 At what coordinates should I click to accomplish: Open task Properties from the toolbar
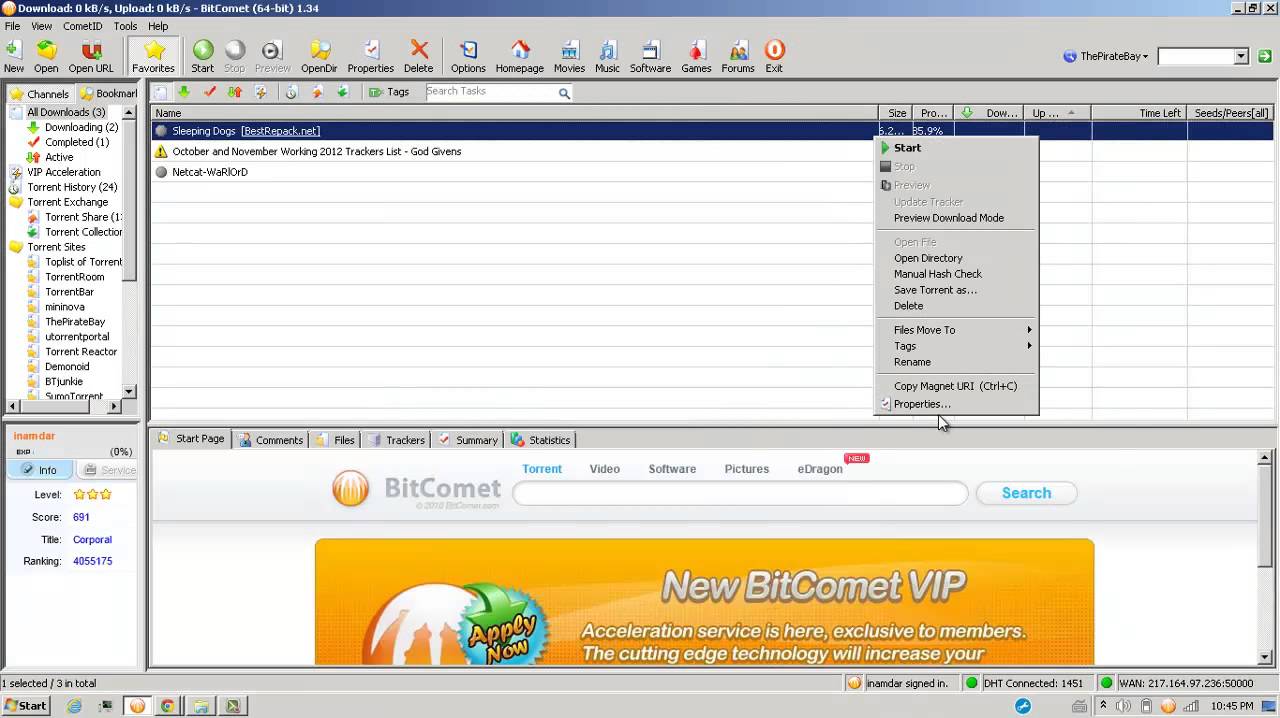[370, 56]
